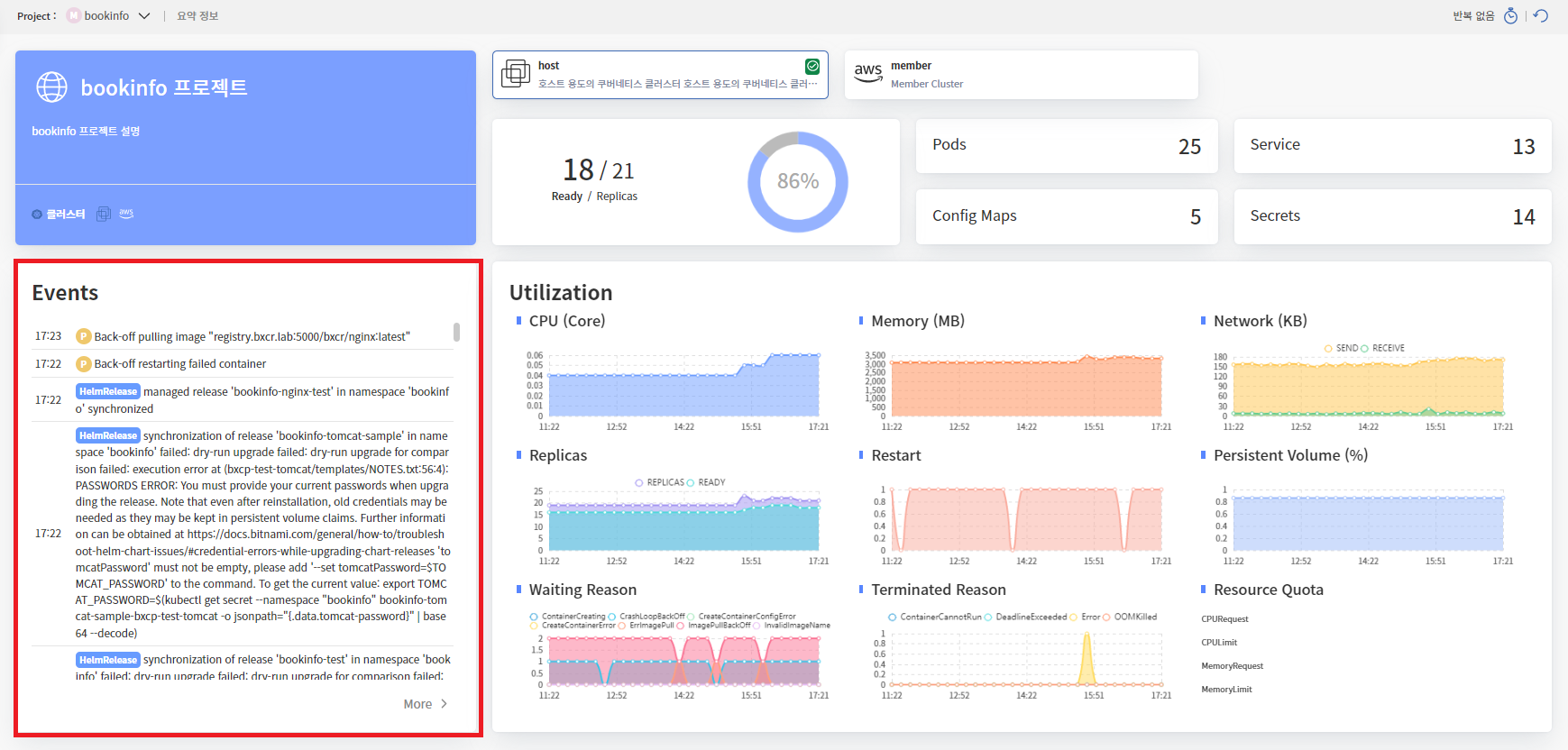Click the 반복 없음 refresh interval label
Image resolution: width=1568 pixels, height=750 pixels.
[1473, 16]
